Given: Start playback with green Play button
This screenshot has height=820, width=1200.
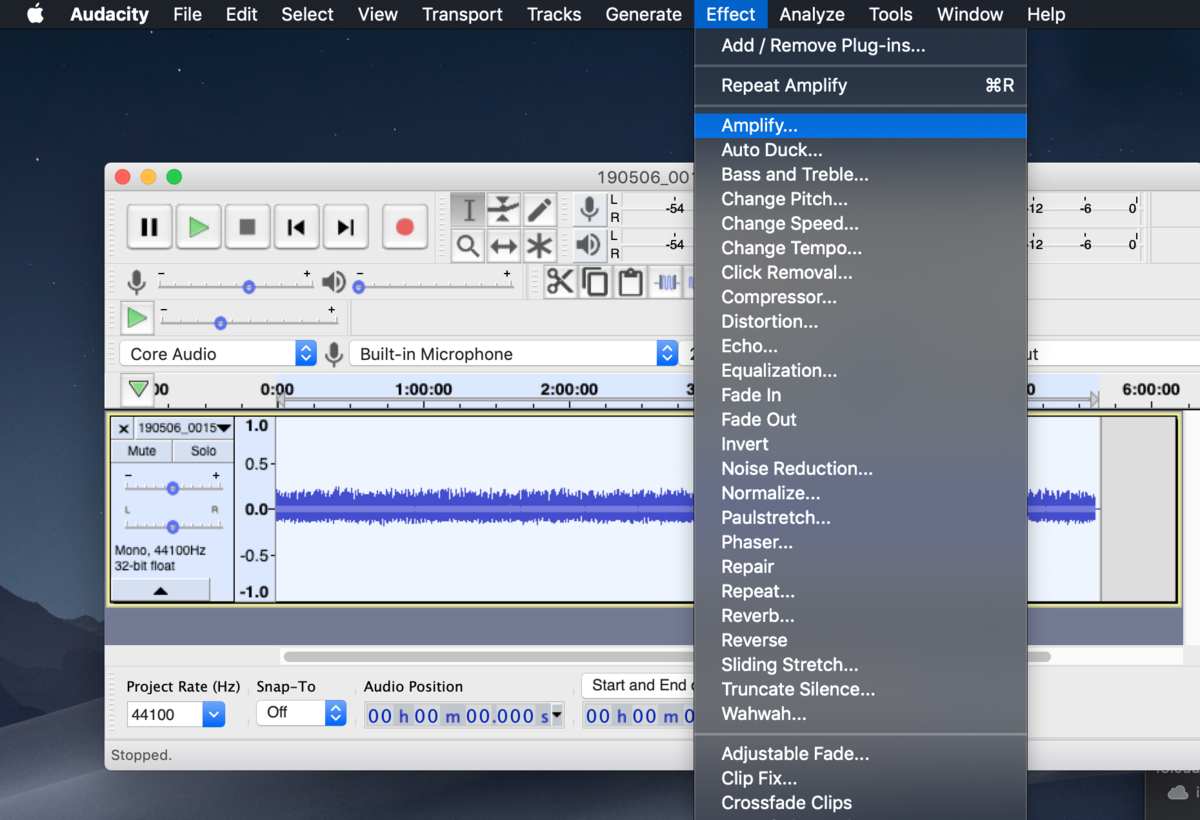Looking at the screenshot, I should click(198, 227).
